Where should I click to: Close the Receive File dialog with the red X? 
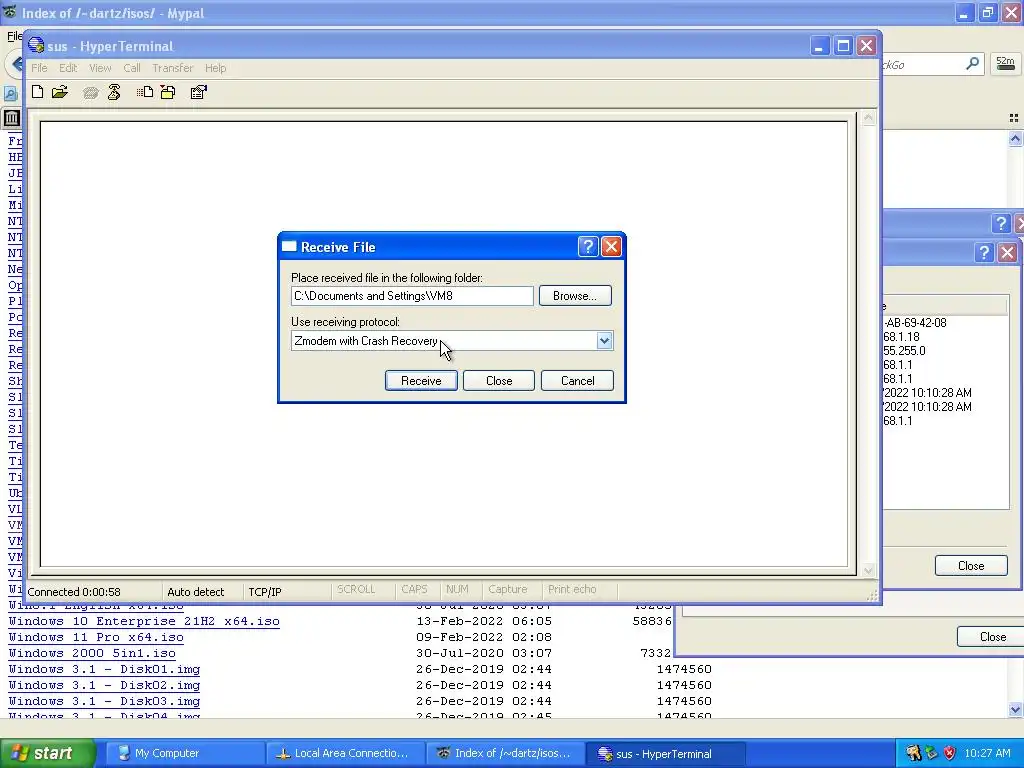[611, 247]
